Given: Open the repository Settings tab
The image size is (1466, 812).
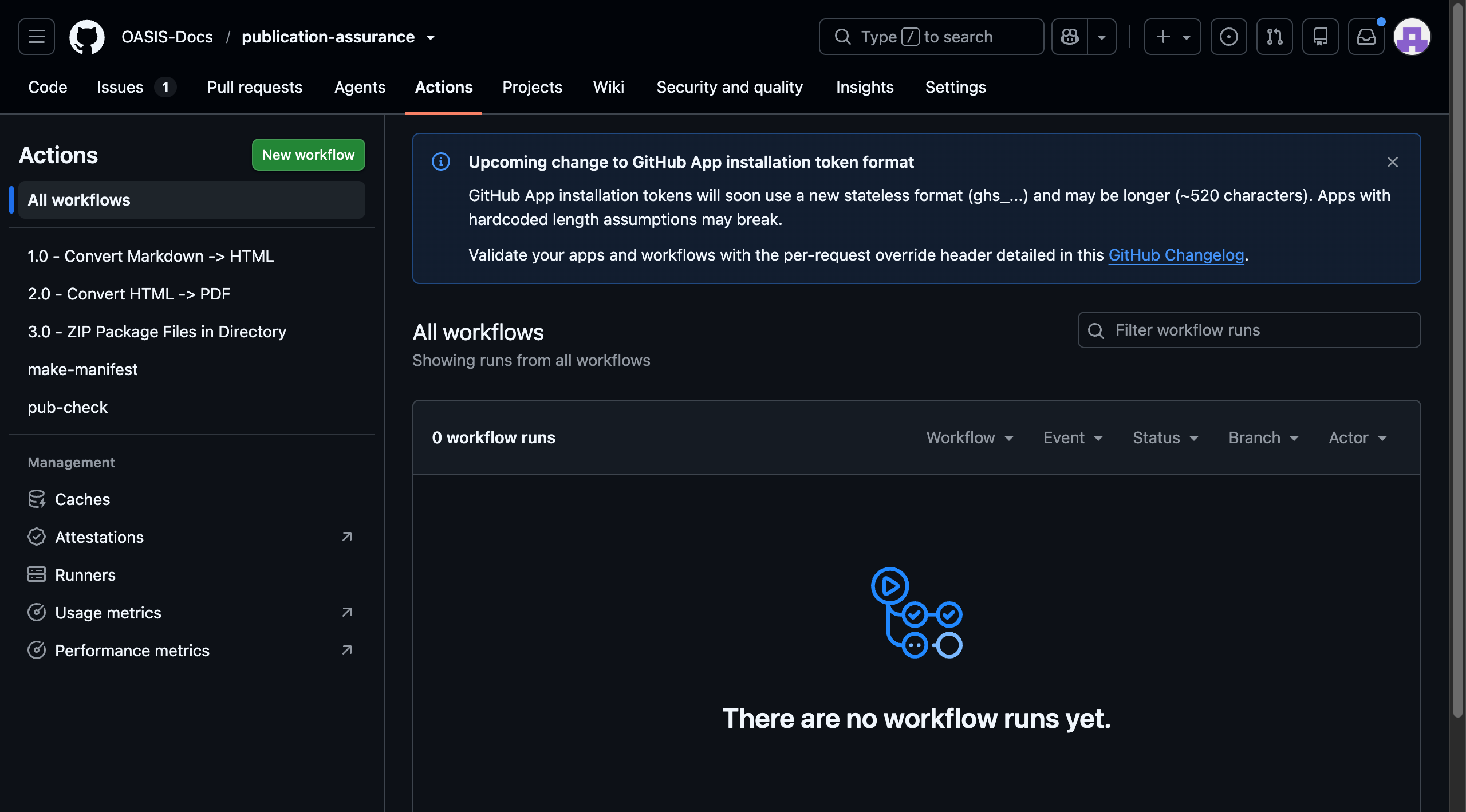Looking at the screenshot, I should coord(955,87).
